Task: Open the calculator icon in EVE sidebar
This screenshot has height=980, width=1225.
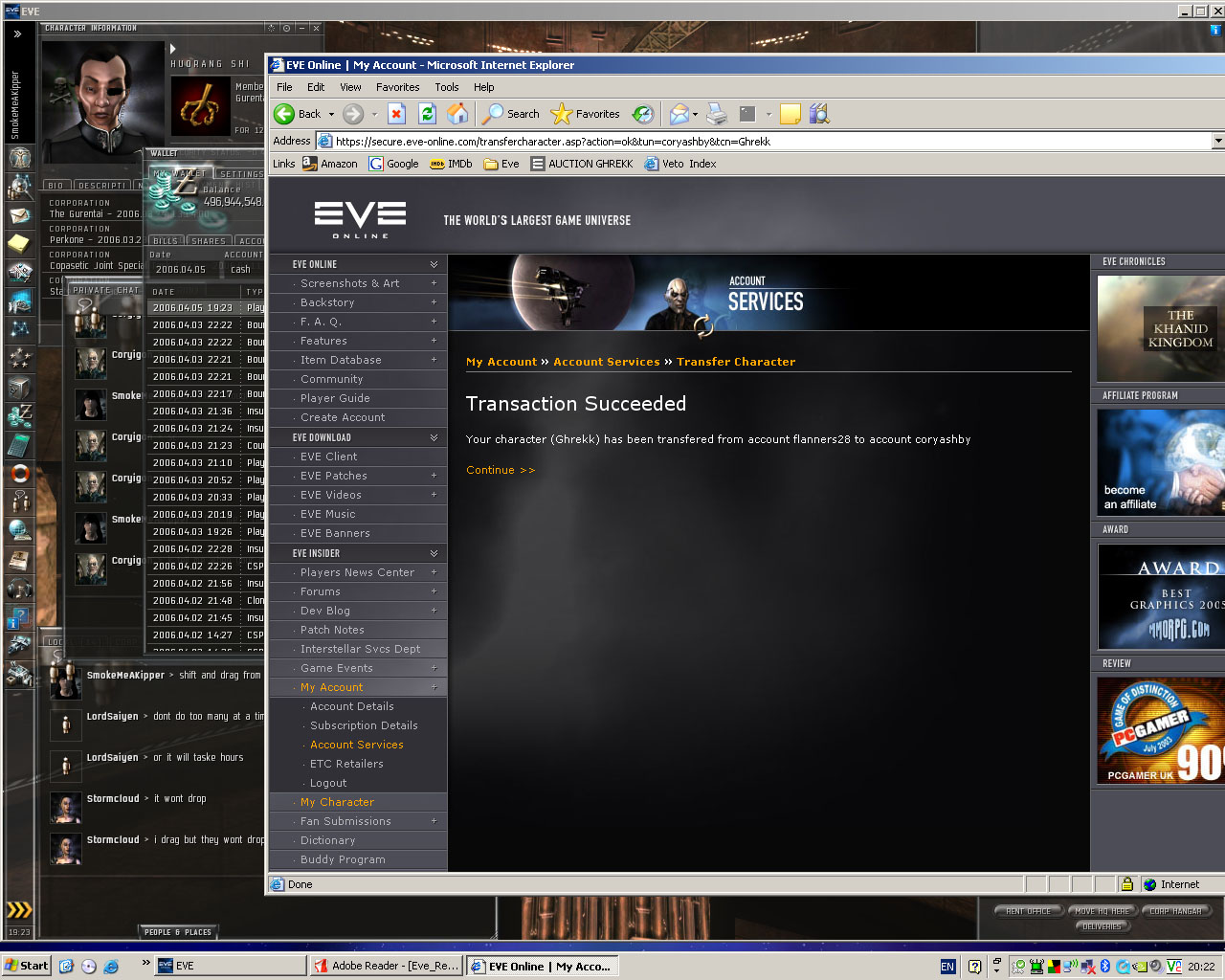Action: (x=19, y=445)
